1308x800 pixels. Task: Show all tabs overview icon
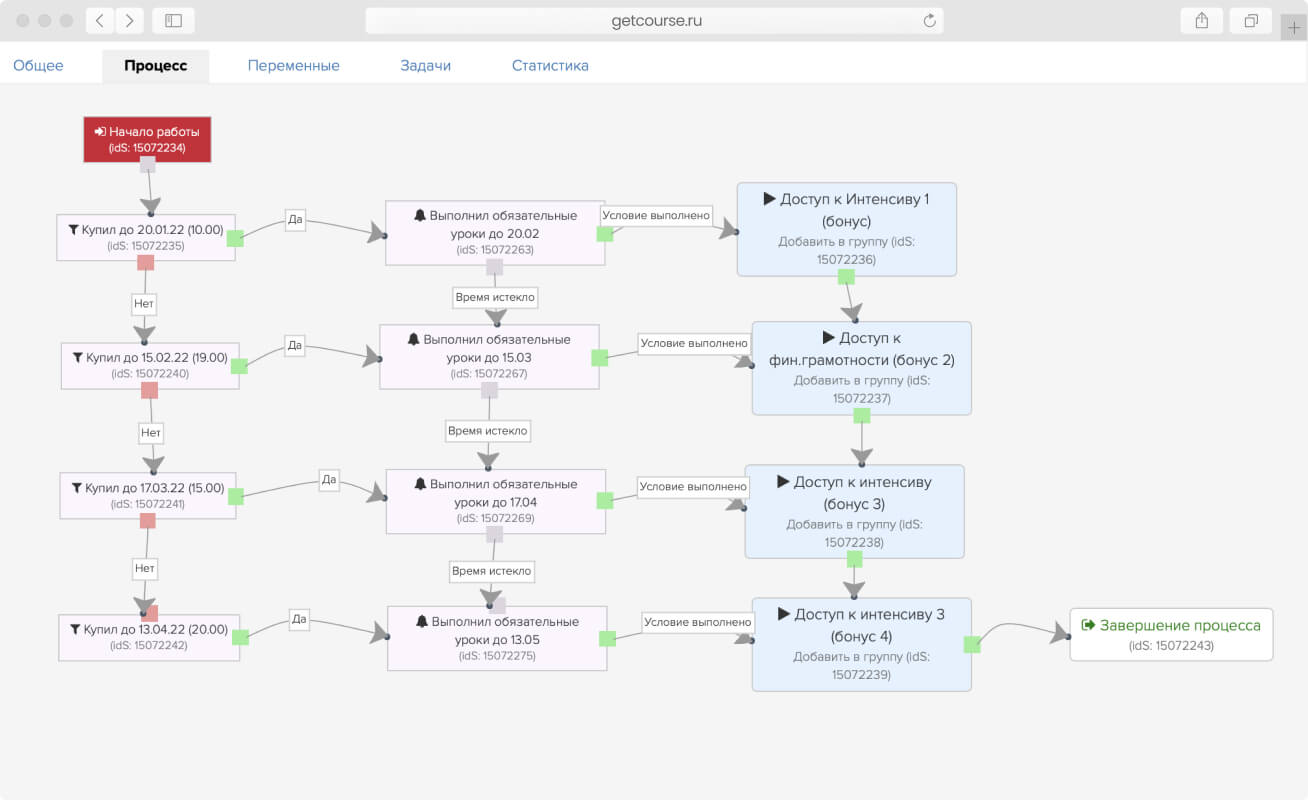[x=1251, y=21]
